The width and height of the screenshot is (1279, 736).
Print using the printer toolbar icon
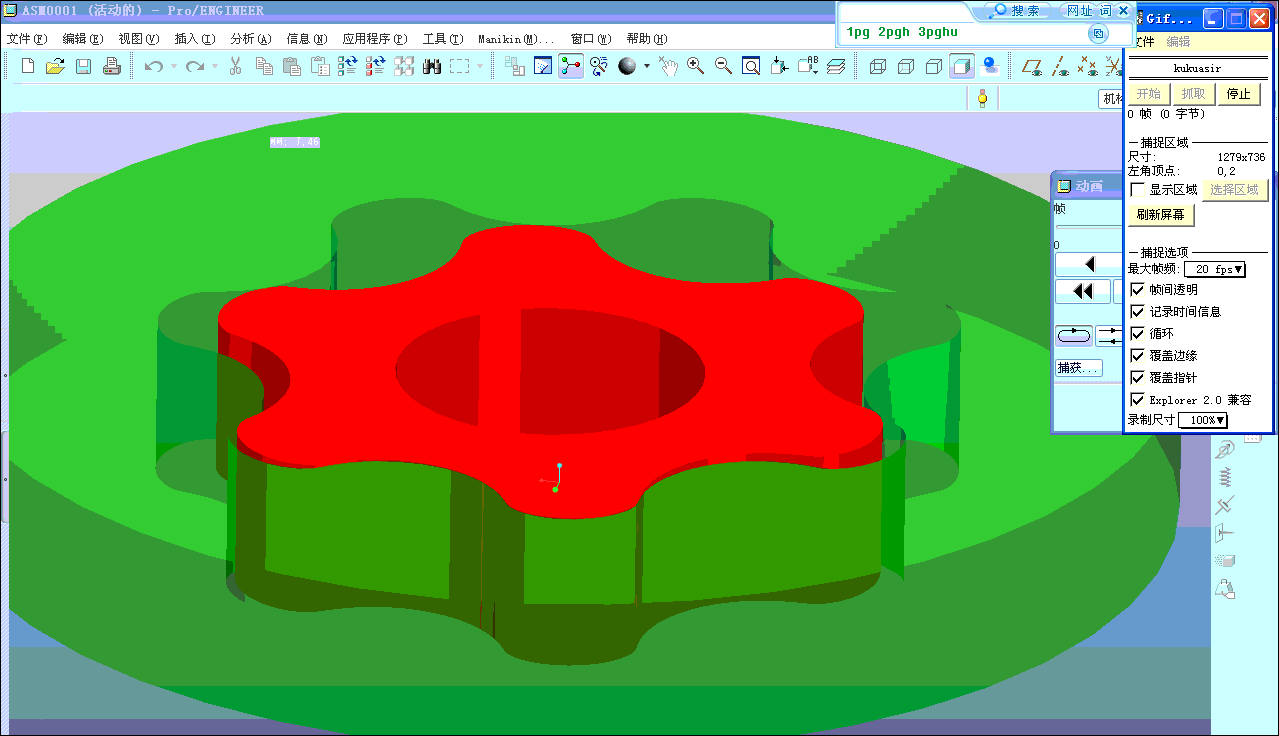point(111,66)
